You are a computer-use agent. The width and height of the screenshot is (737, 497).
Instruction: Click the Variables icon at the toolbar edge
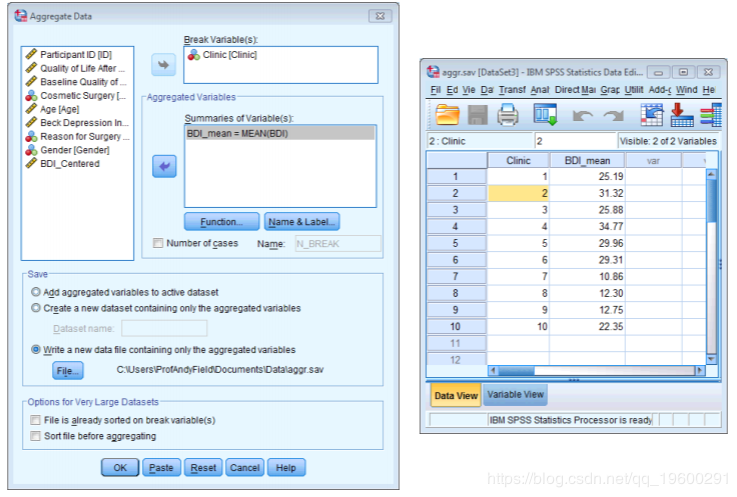(711, 115)
